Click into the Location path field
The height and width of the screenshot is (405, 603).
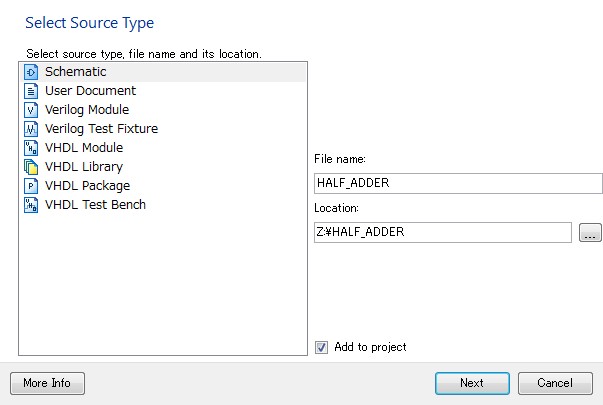pyautogui.click(x=443, y=232)
